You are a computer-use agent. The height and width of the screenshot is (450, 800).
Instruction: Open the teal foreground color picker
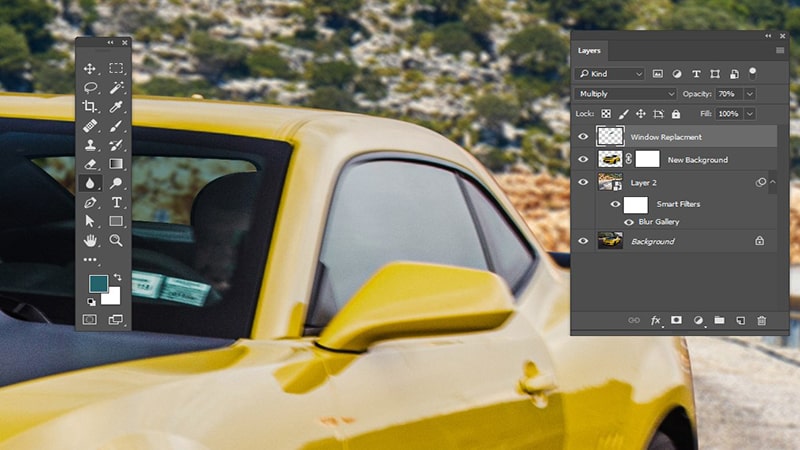pyautogui.click(x=97, y=282)
